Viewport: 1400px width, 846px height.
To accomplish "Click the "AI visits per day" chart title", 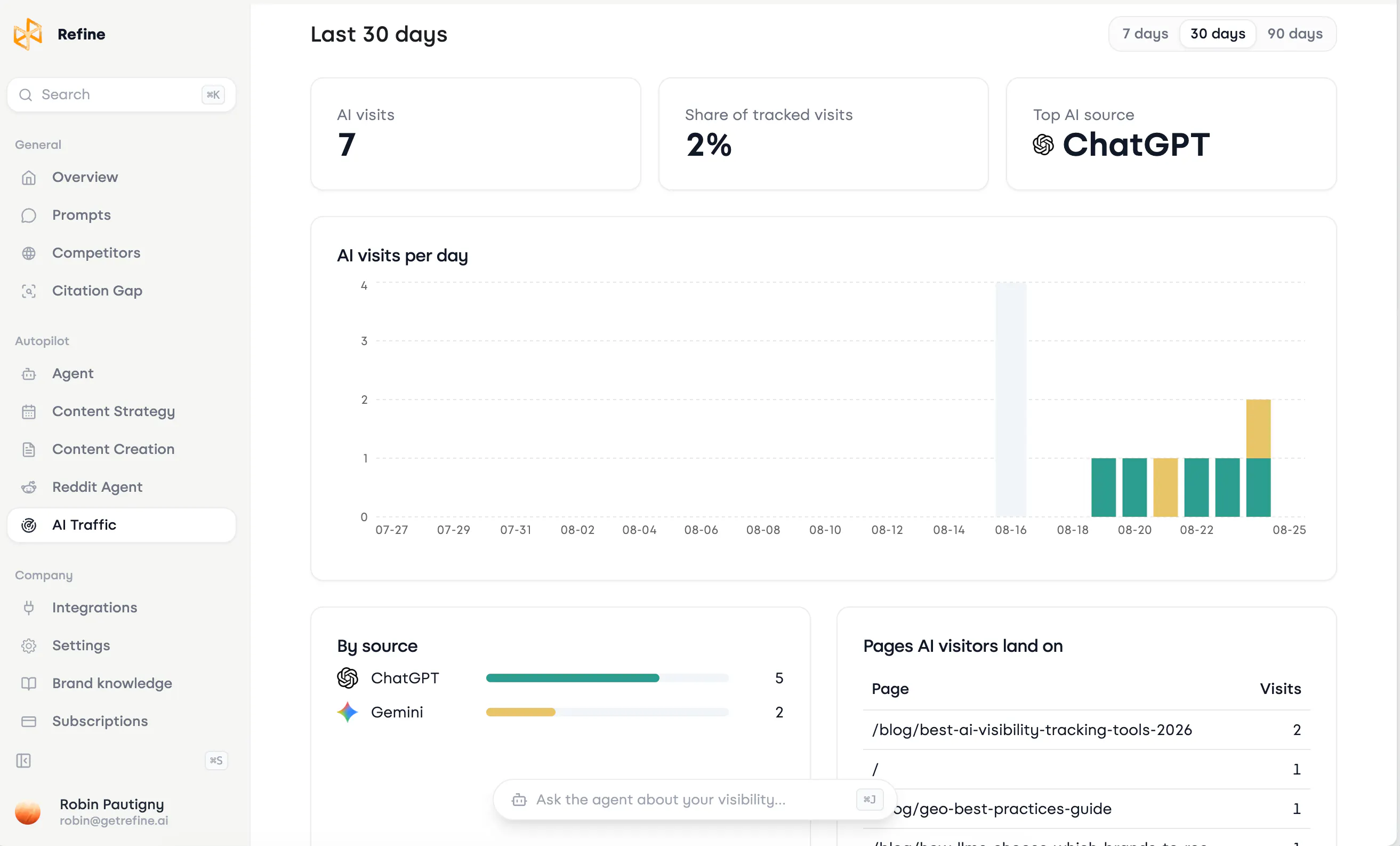I will coord(403,256).
